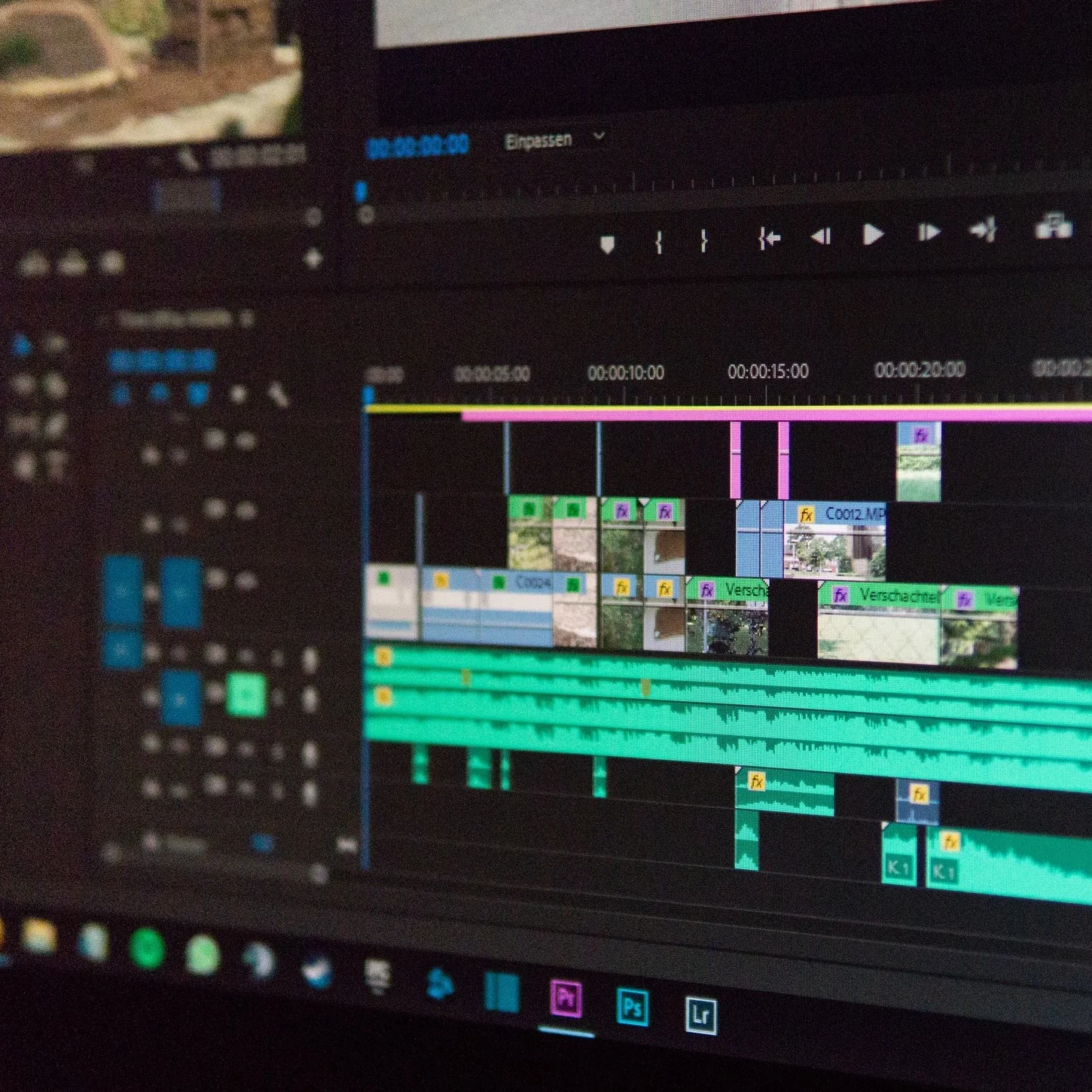Click the blue 00:00:00:00 program monitor timecode

[418, 145]
